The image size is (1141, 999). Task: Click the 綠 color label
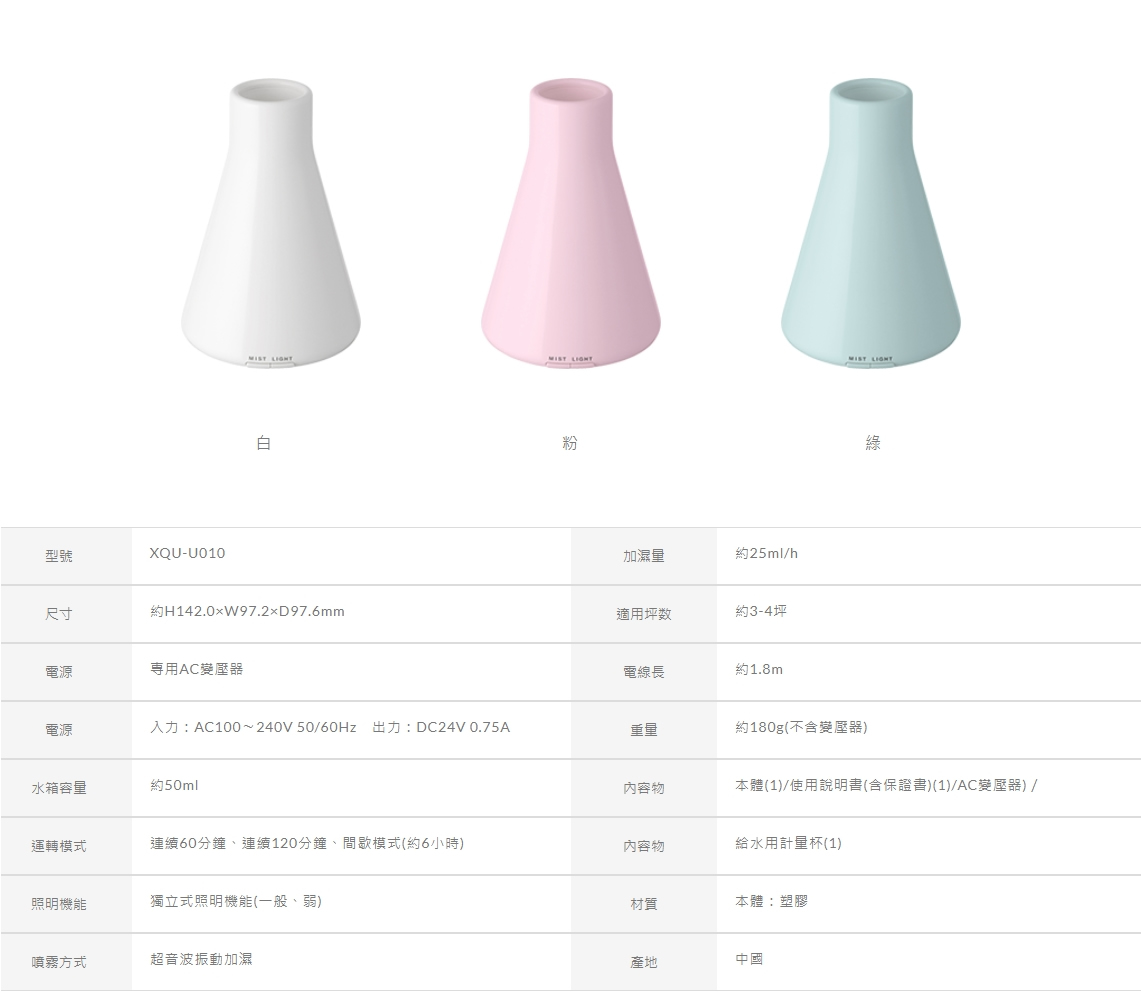click(873, 442)
